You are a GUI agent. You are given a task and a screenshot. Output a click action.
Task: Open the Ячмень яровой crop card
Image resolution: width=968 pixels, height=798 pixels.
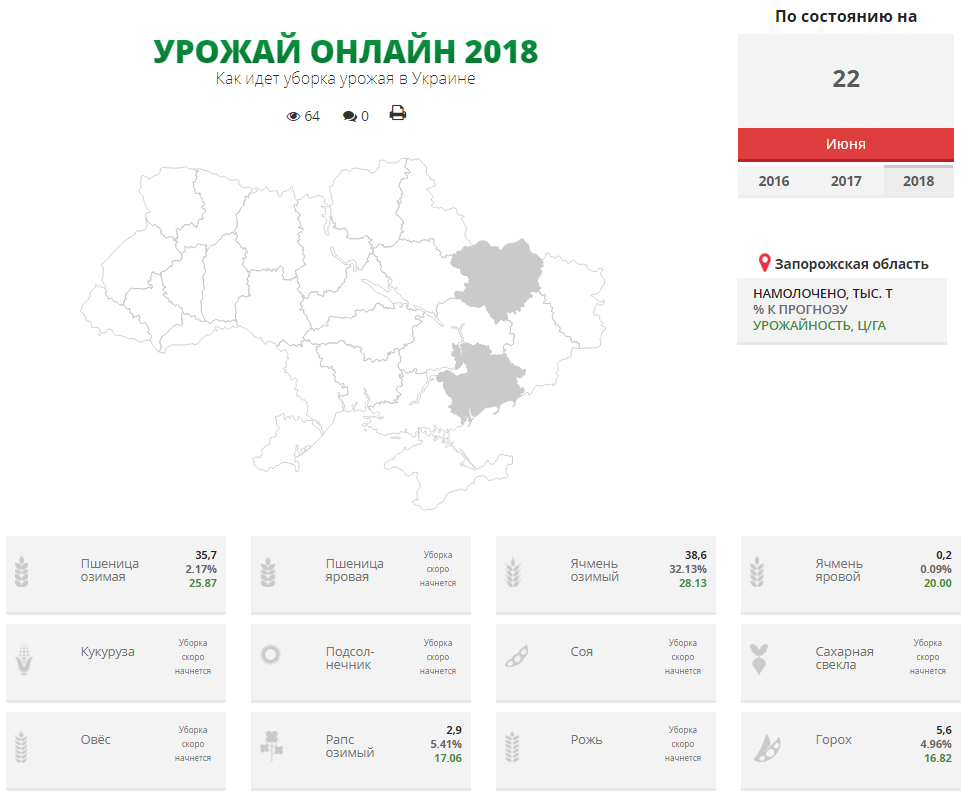(851, 575)
